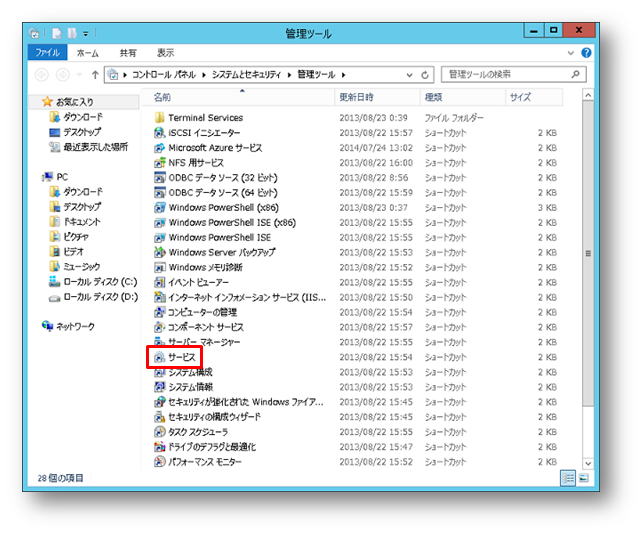The width and height of the screenshot is (642, 534).
Task: Select the タスク スケジューラ icon
Action: [159, 432]
